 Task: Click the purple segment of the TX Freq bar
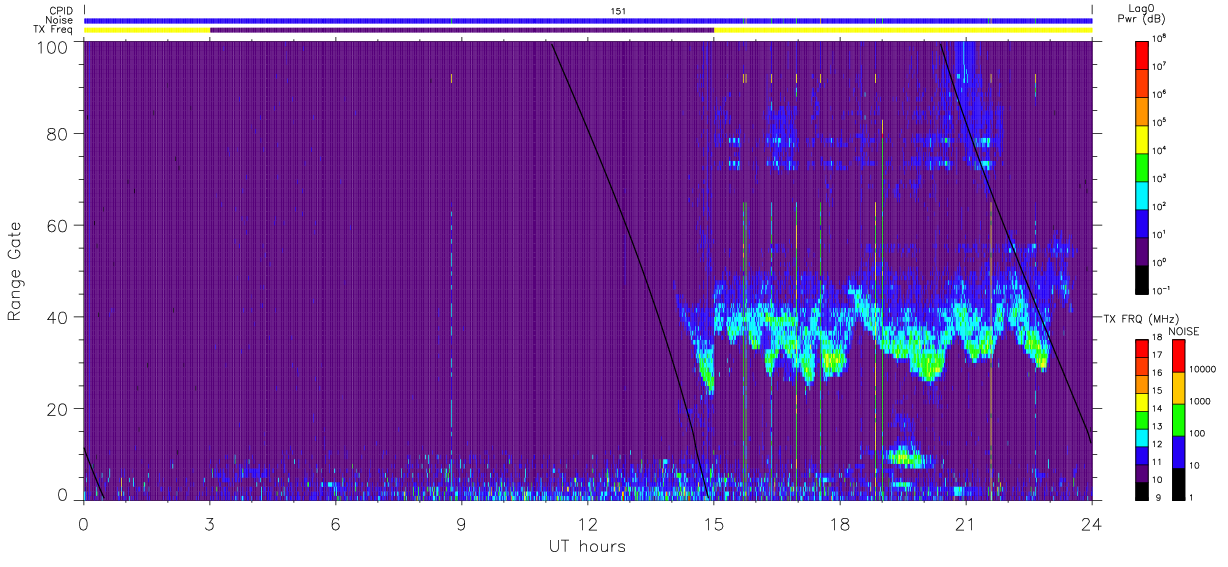(x=462, y=30)
